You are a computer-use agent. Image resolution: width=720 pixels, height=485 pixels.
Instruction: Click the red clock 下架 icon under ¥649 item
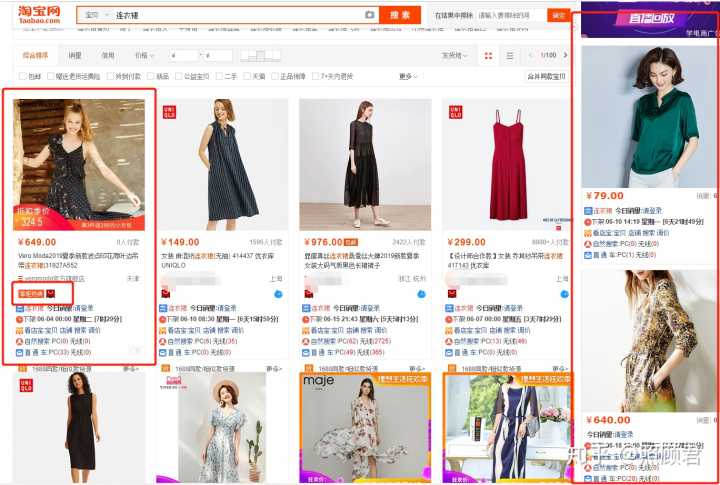(19, 319)
